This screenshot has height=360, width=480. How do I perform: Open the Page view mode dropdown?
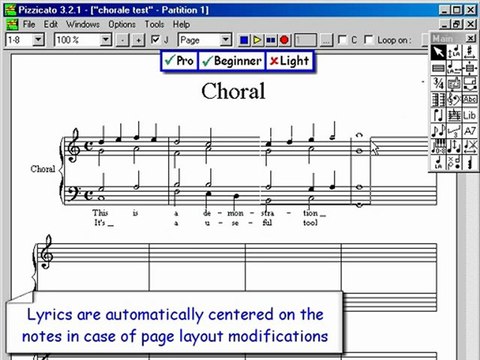pos(226,40)
